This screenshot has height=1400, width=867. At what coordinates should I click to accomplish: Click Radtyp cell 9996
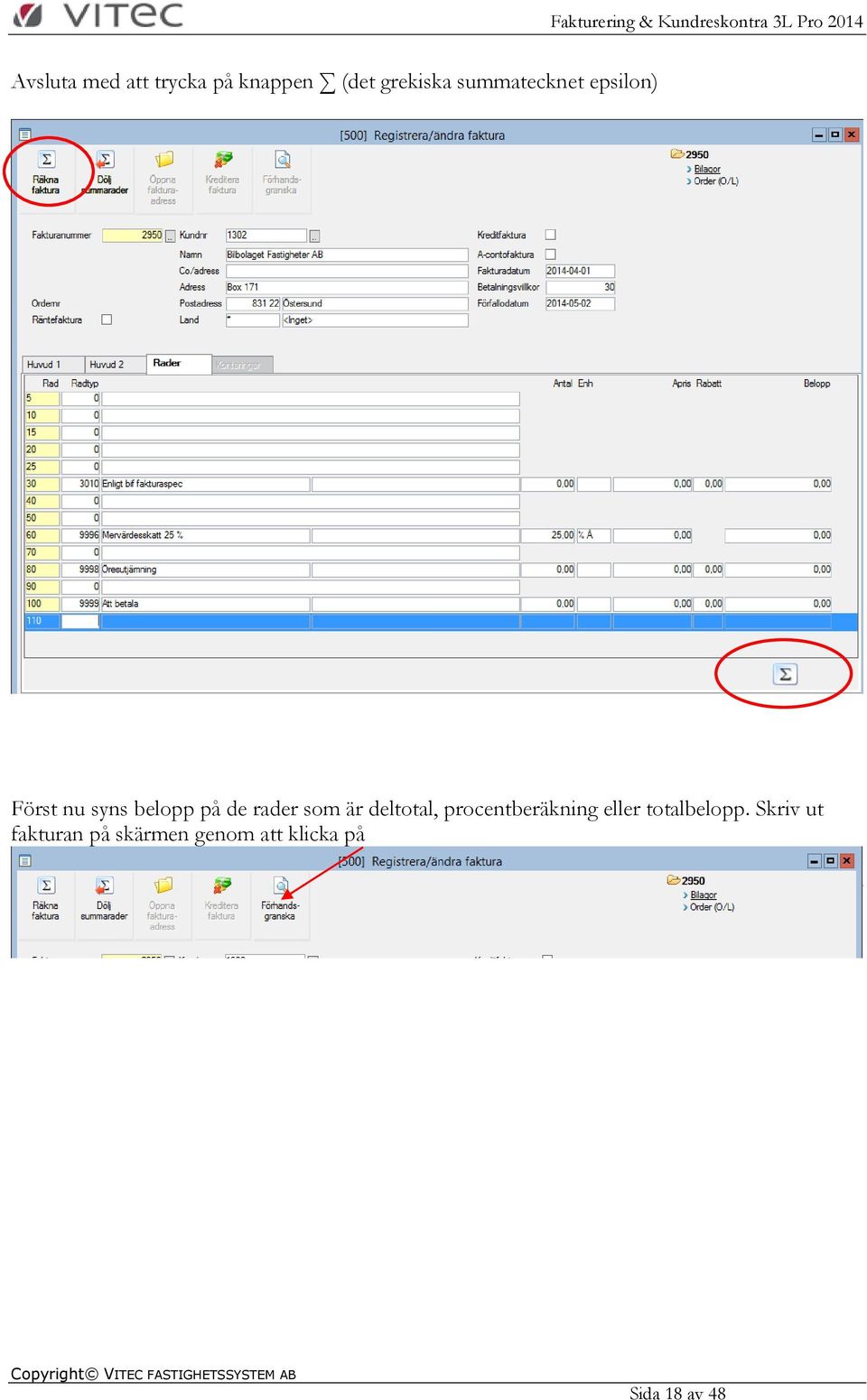(x=80, y=535)
